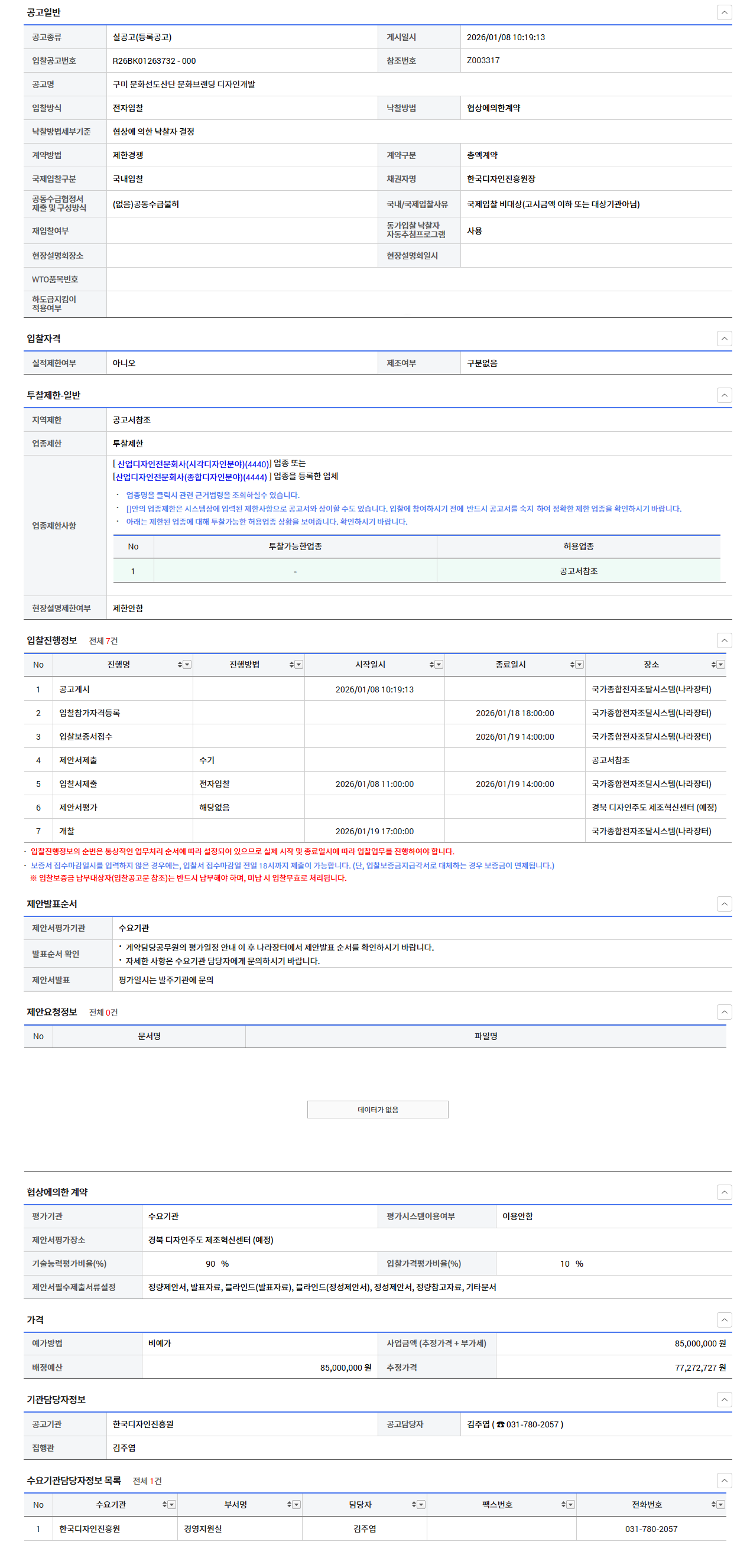The width and height of the screenshot is (750, 1568).
Task: Collapse the 입찰자격 section
Action: [724, 339]
